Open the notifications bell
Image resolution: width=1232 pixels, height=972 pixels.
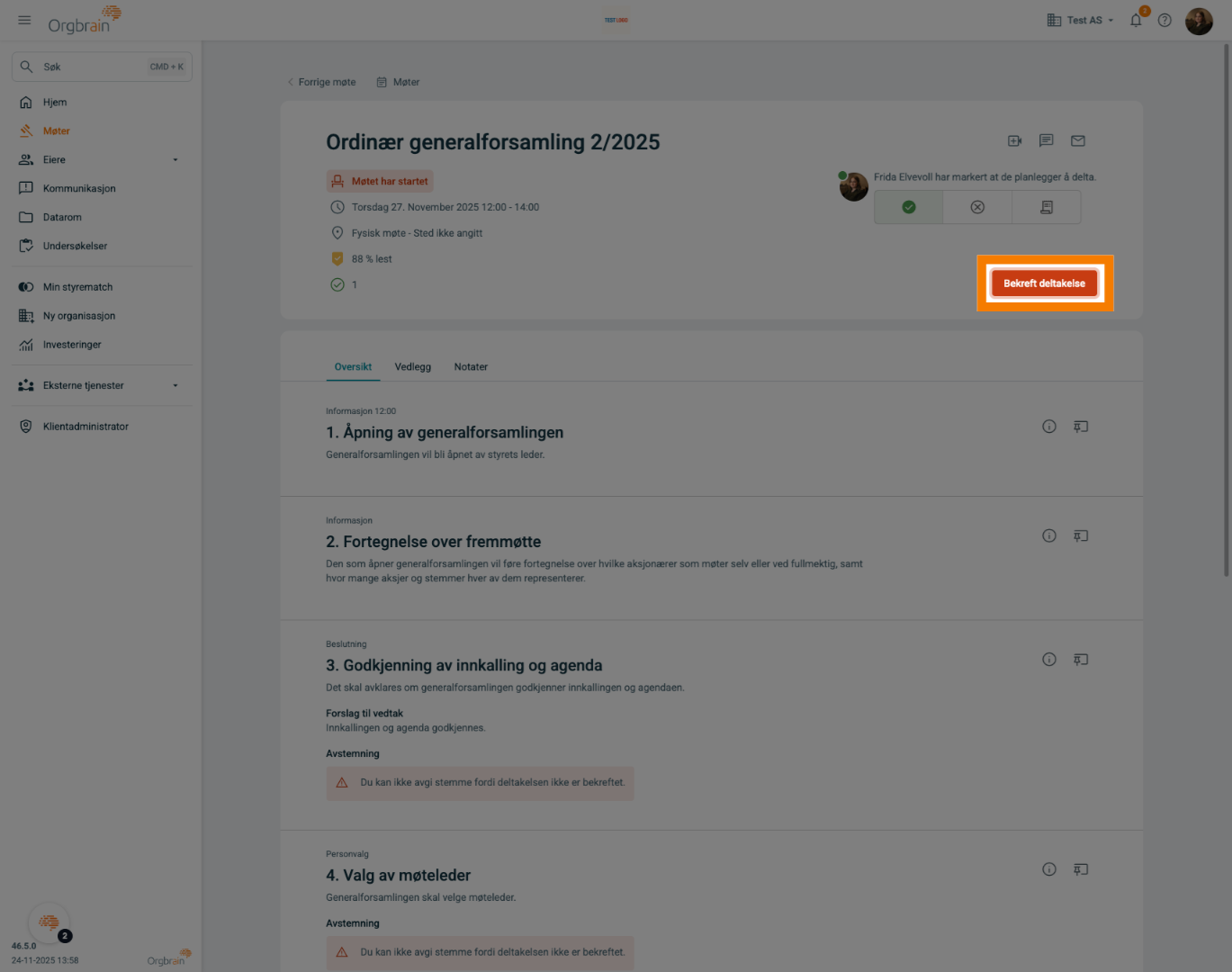[1136, 21]
